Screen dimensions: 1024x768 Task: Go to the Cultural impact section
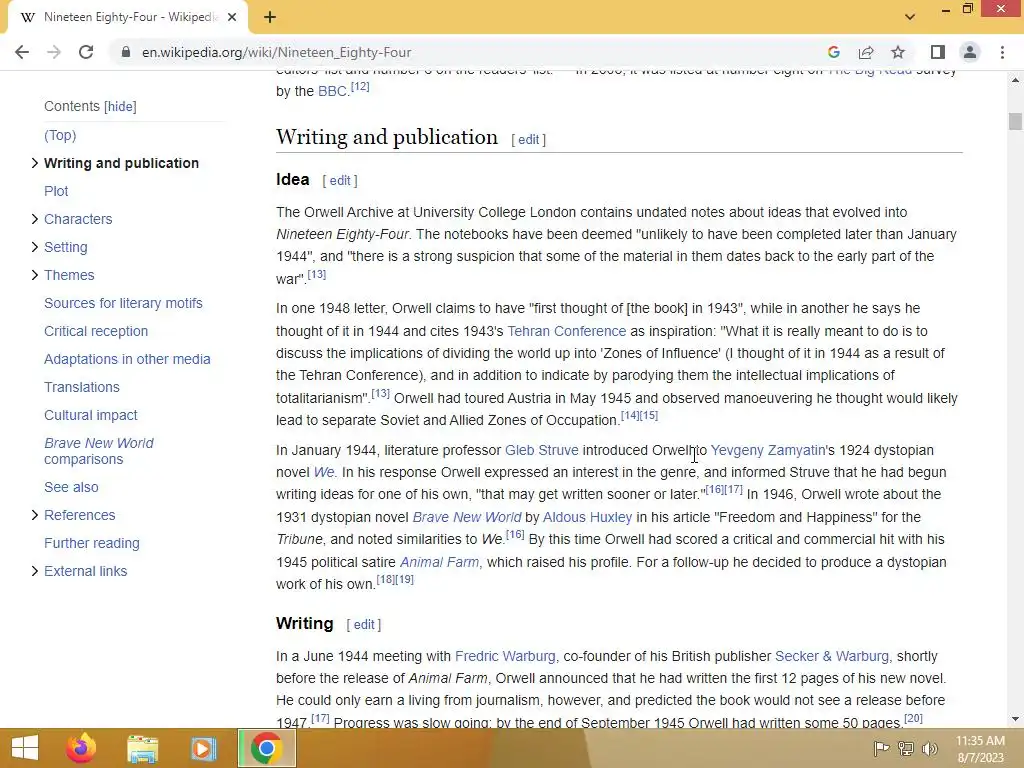coord(91,415)
